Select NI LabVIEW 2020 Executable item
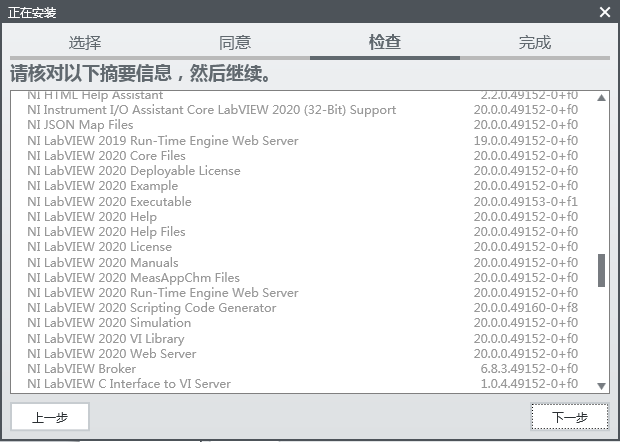 103,201
